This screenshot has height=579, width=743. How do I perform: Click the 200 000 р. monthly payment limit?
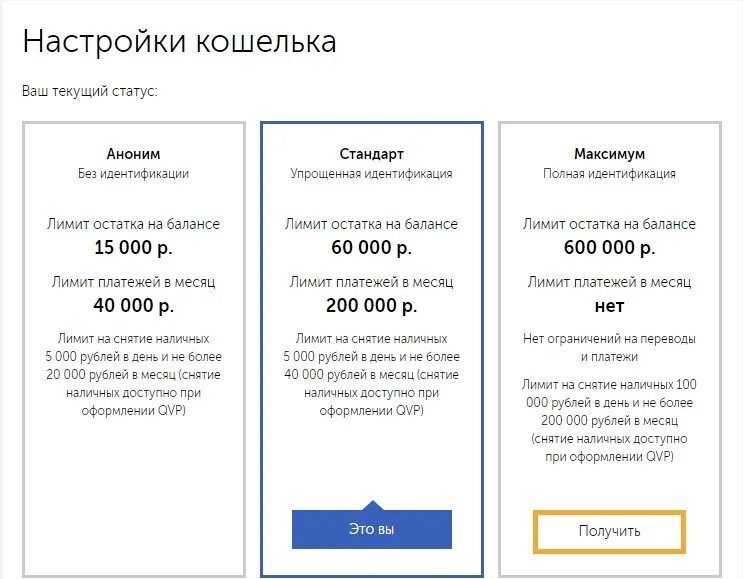(372, 306)
